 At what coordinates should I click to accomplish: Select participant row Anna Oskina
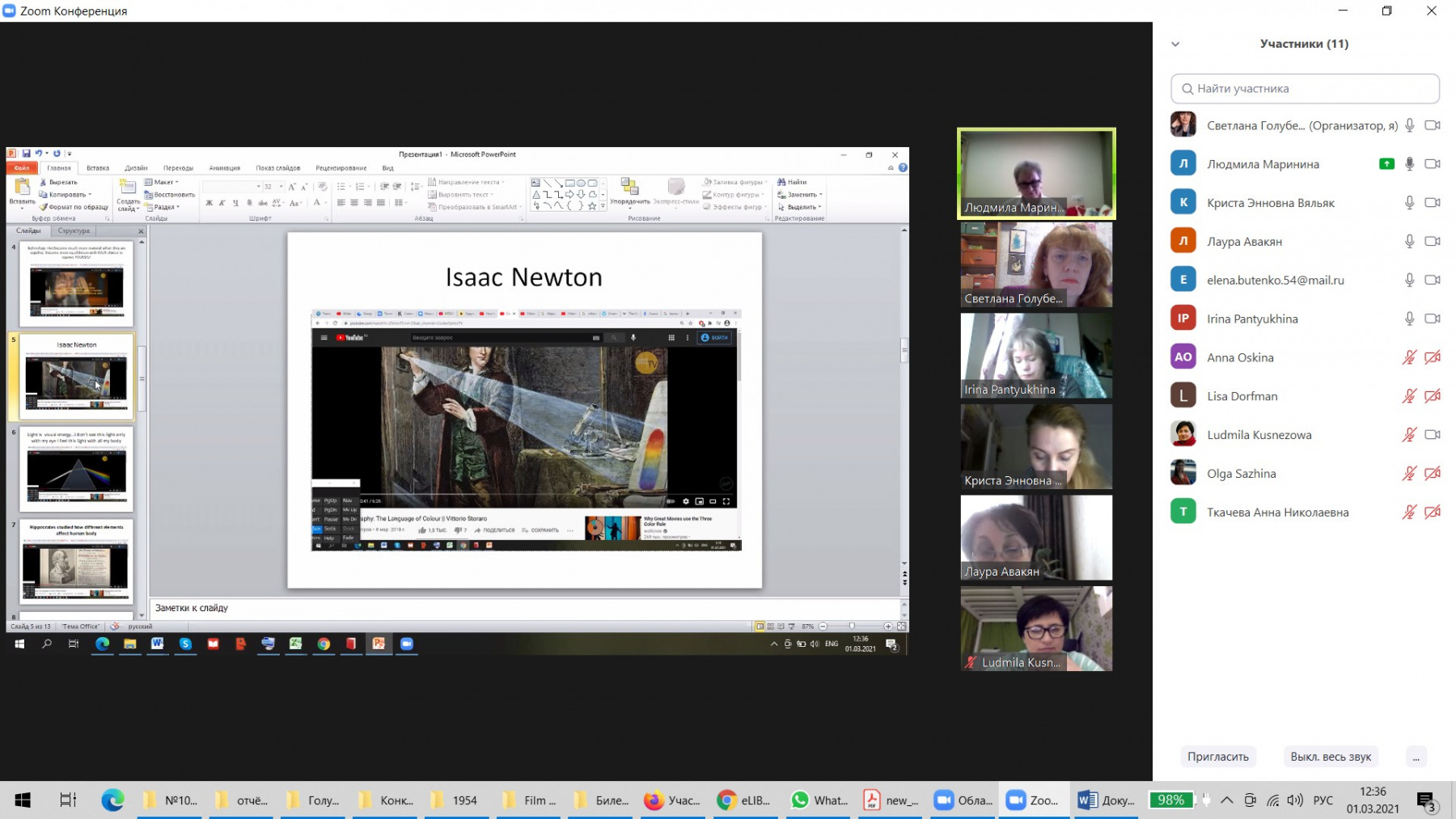pos(1305,357)
